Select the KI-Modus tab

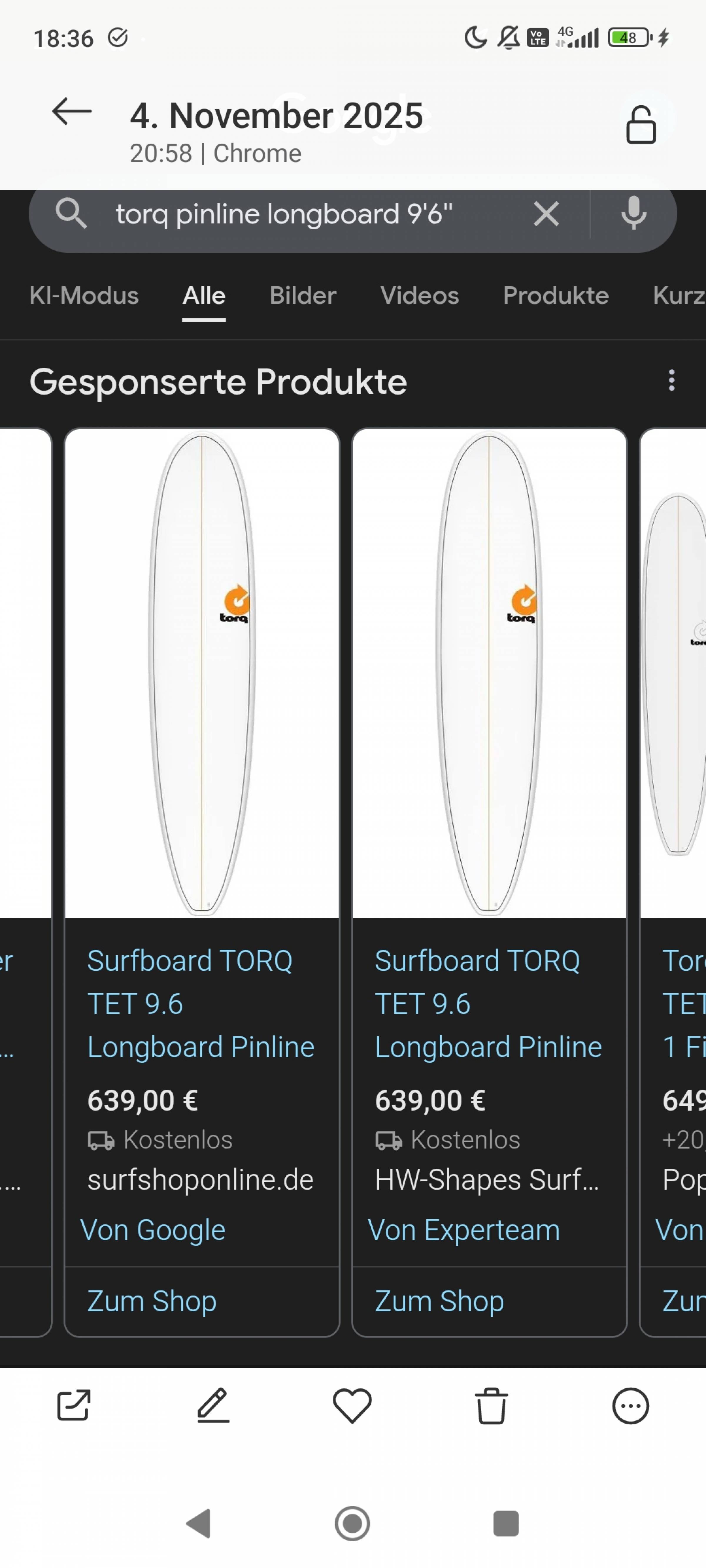84,296
